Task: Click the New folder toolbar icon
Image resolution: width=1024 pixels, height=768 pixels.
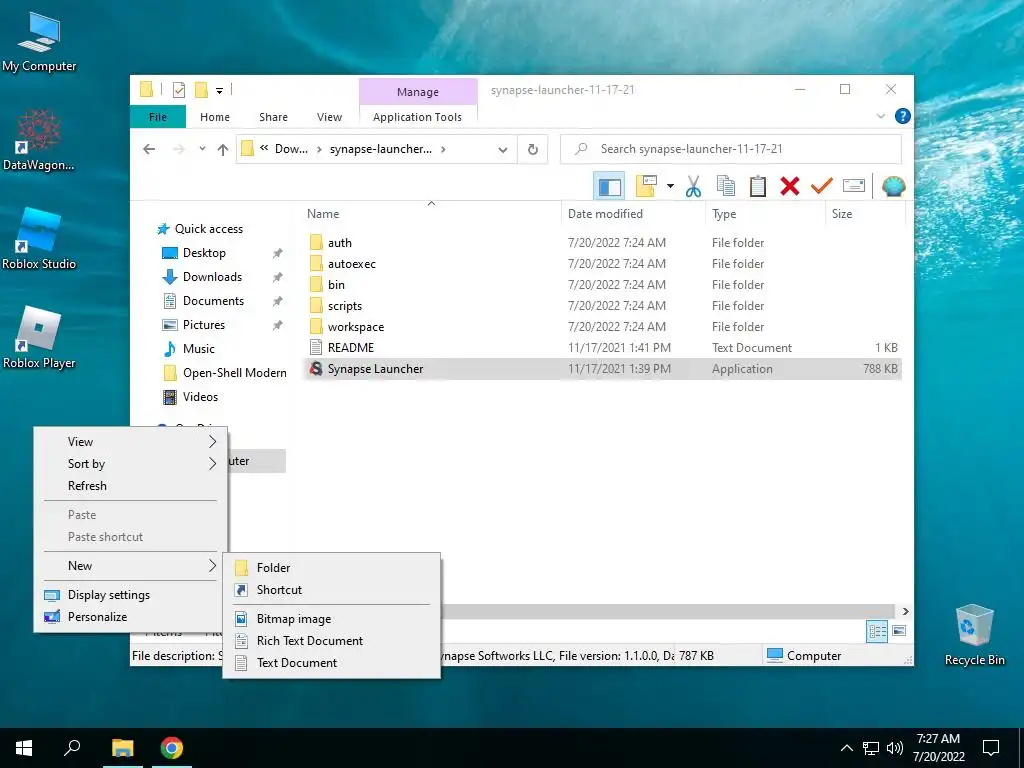Action: click(x=646, y=186)
